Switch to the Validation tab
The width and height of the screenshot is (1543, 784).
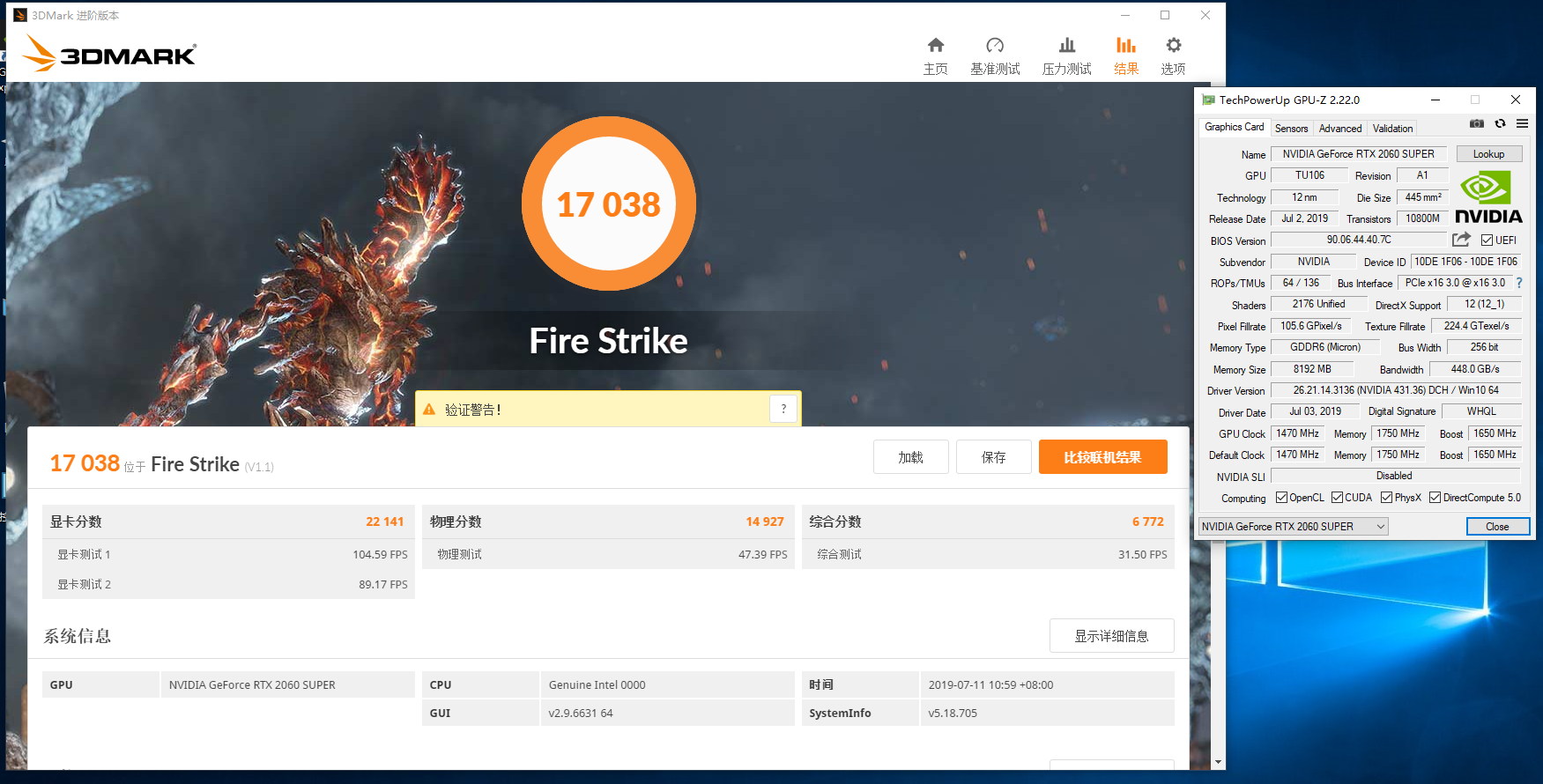(1392, 129)
